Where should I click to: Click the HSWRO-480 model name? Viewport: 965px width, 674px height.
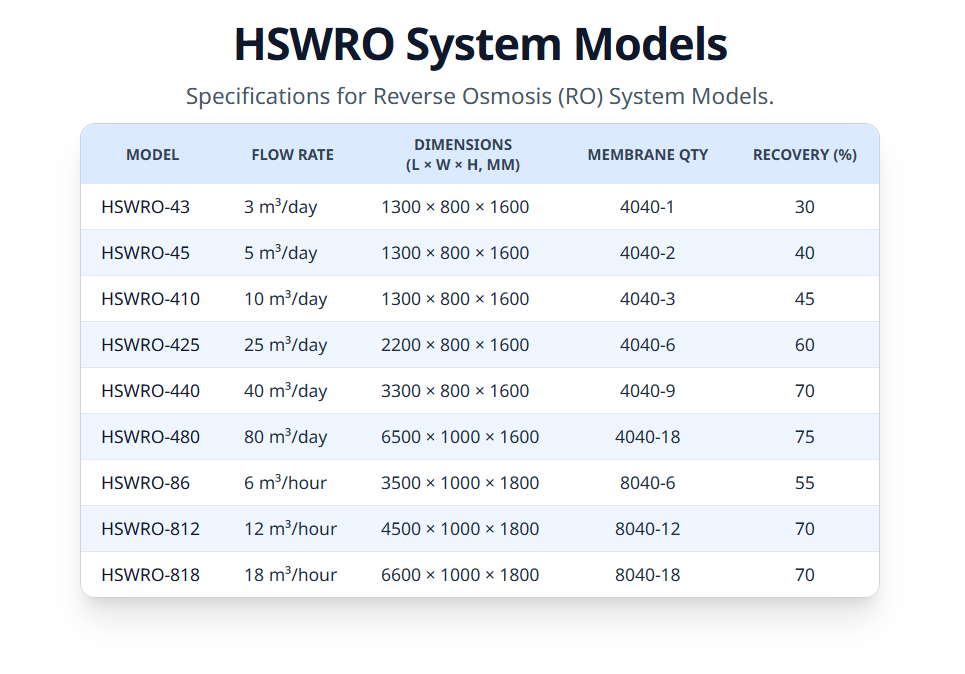(150, 437)
